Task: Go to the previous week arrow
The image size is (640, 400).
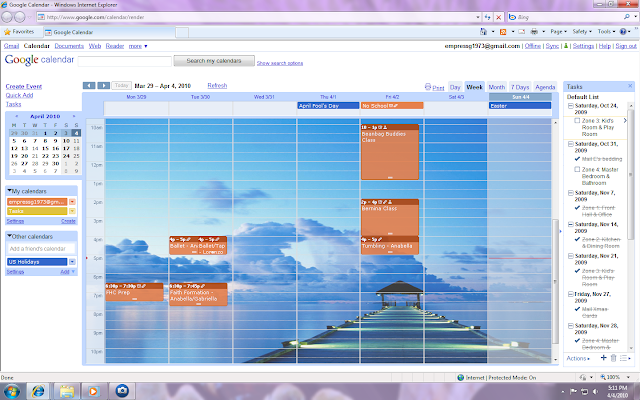Action: (x=89, y=86)
